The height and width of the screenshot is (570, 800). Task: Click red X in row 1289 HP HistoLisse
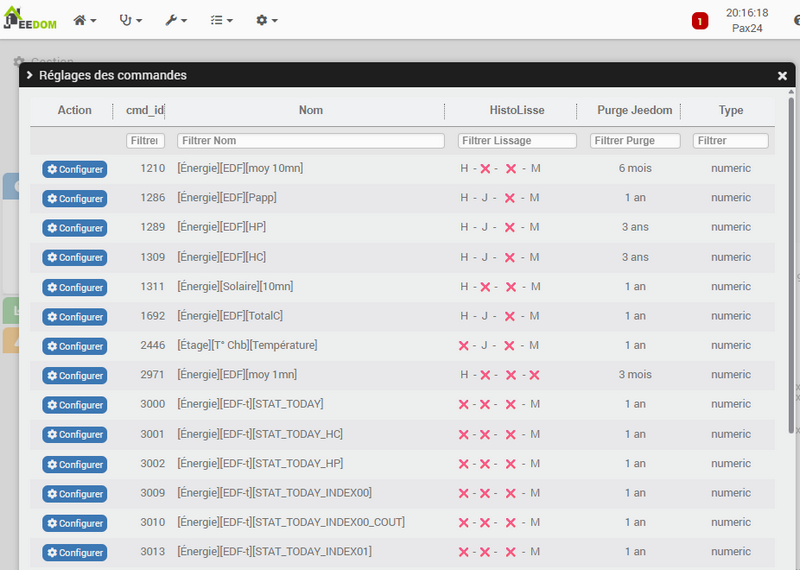tap(510, 228)
